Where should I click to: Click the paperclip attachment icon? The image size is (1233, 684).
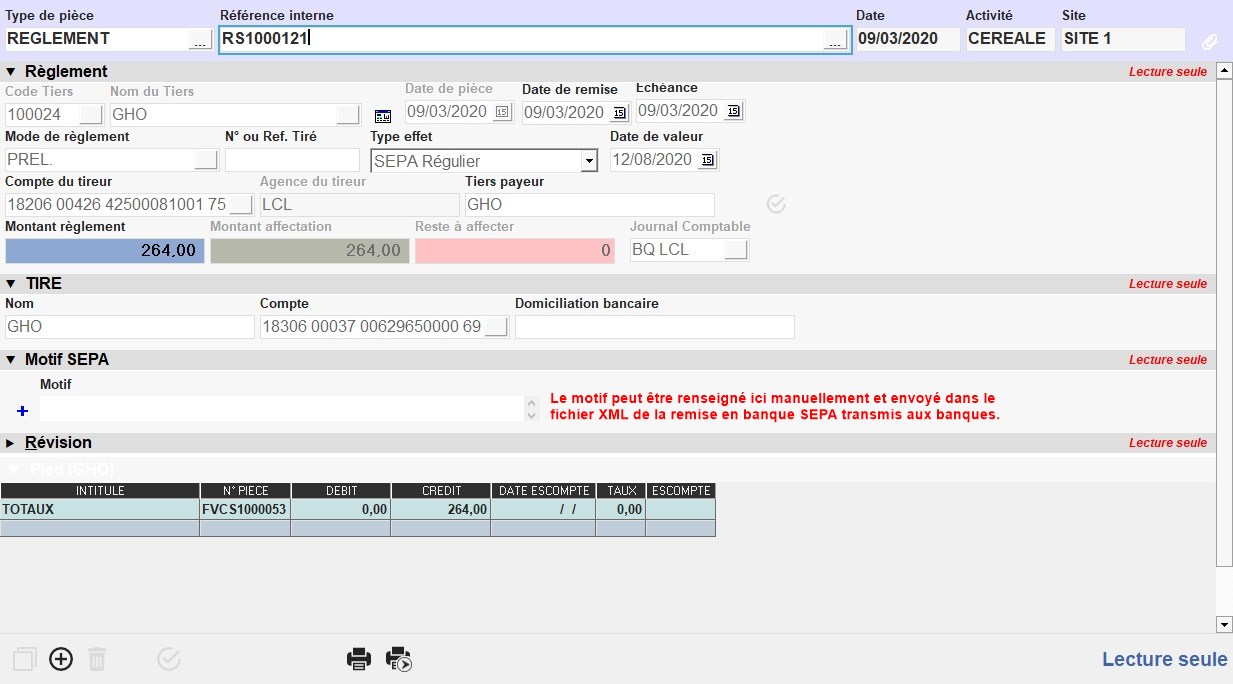tap(1209, 41)
